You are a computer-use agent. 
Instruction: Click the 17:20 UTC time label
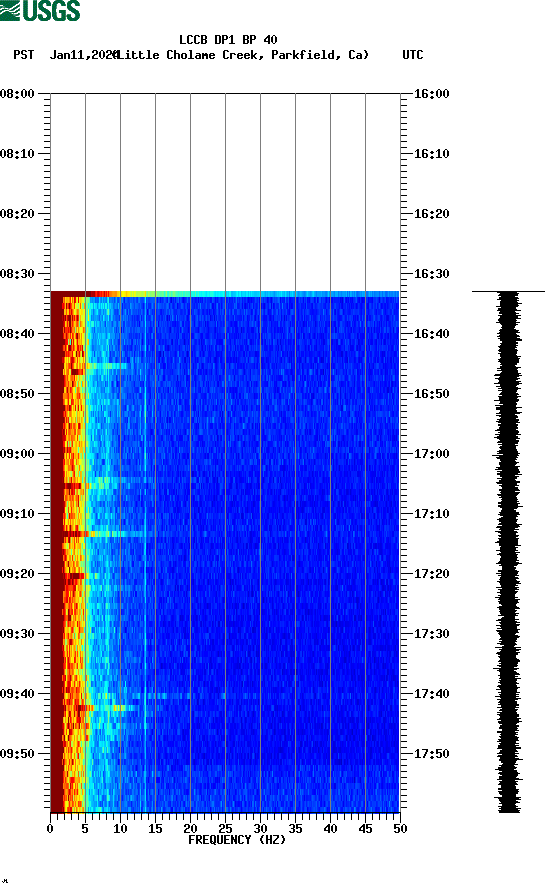pyautogui.click(x=431, y=573)
